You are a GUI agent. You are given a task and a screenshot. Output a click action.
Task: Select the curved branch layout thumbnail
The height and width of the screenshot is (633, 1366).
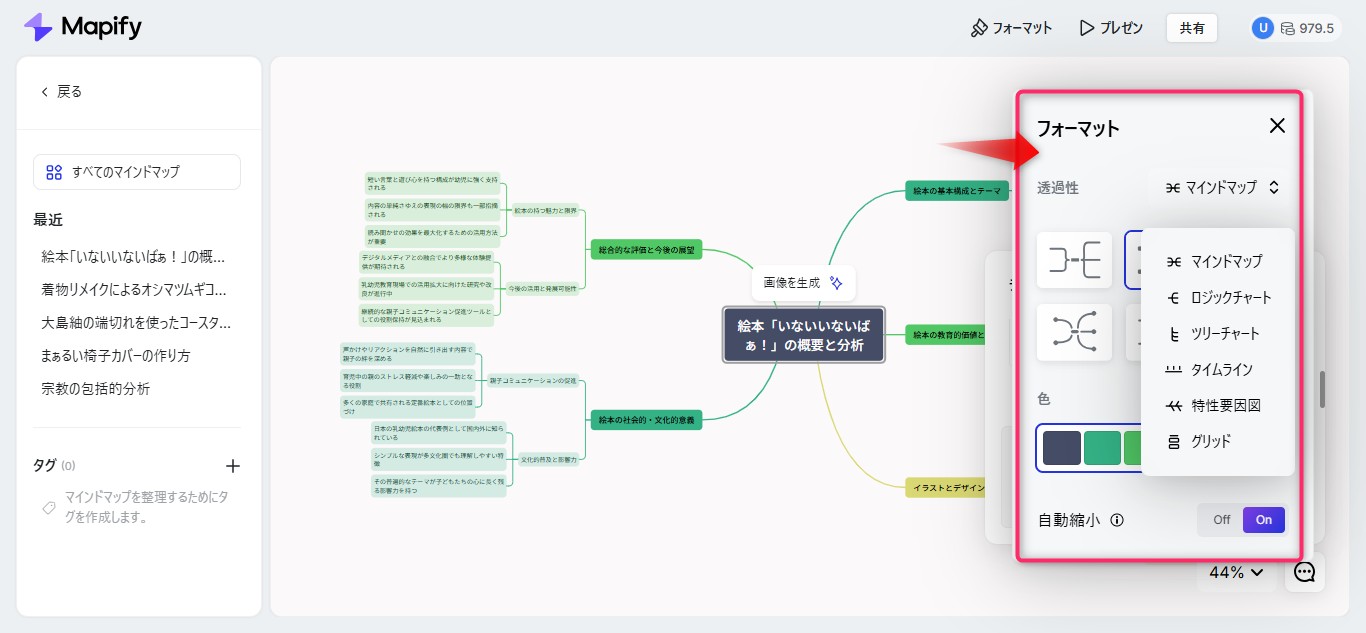1074,332
